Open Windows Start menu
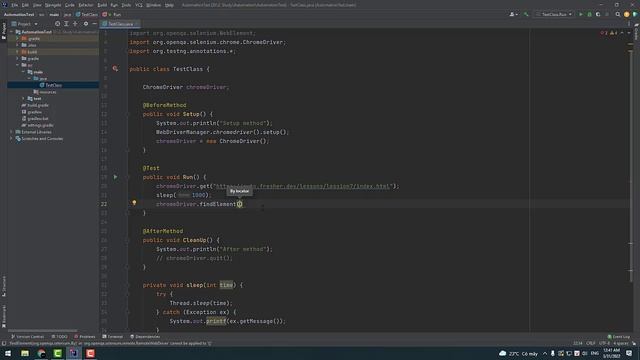The width and height of the screenshot is (640, 360). [8, 353]
